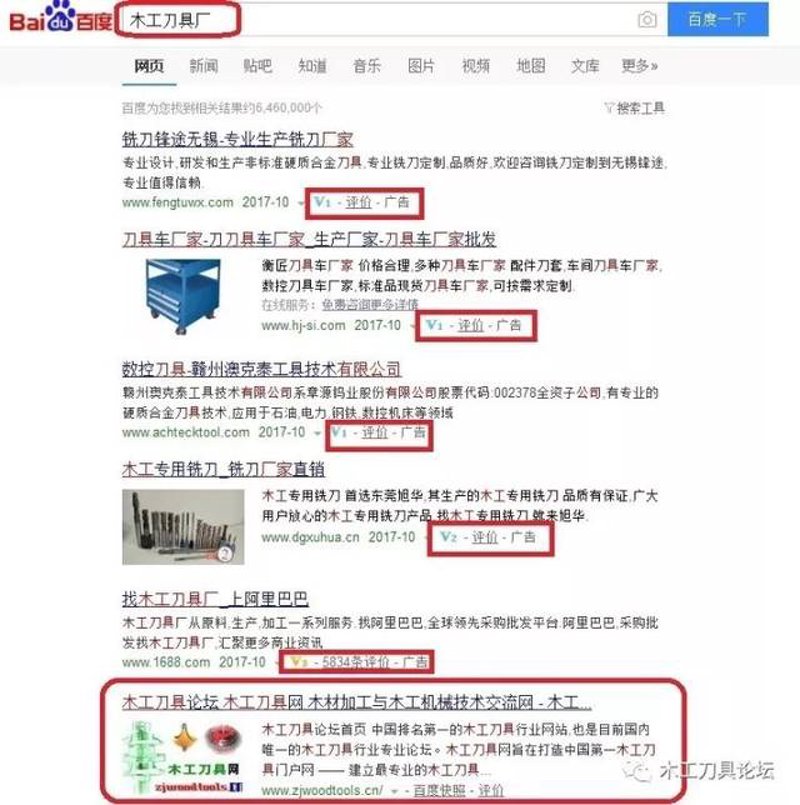800x805 pixels.
Task: Switch to the 网页 tab
Action: [149, 66]
